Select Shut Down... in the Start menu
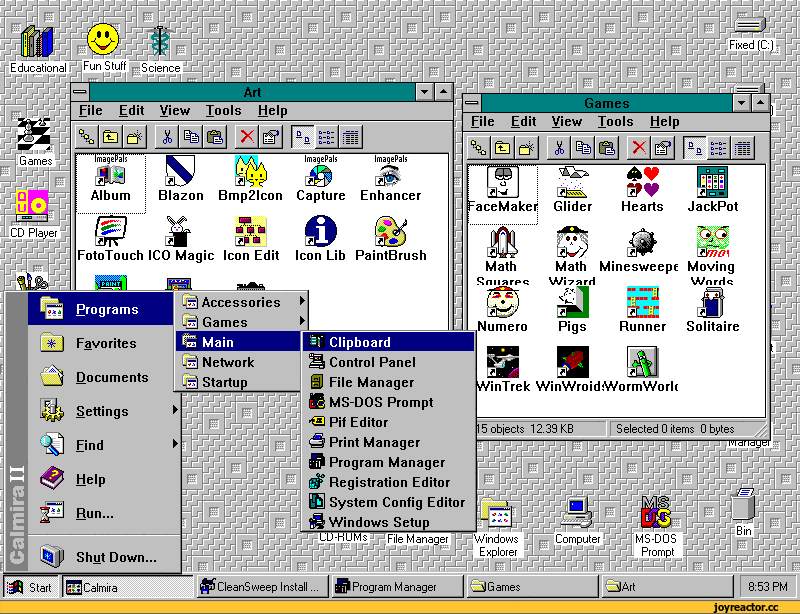The width and height of the screenshot is (800, 614). [x=104, y=557]
